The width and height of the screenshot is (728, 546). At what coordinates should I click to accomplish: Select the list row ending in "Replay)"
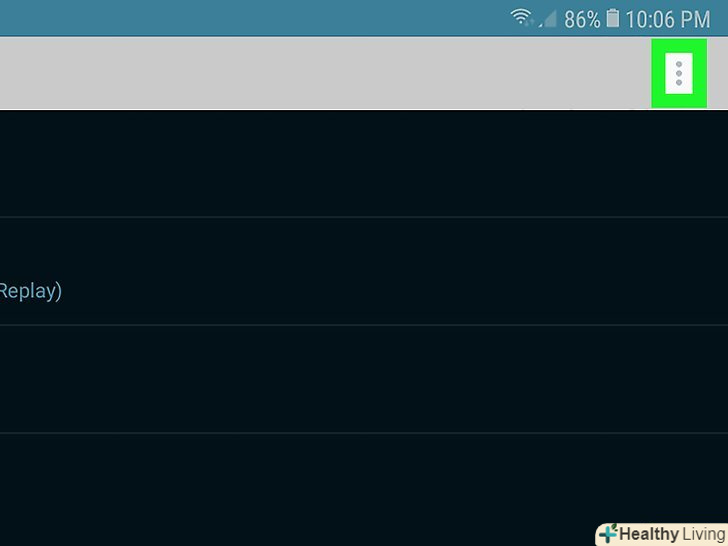click(x=364, y=271)
